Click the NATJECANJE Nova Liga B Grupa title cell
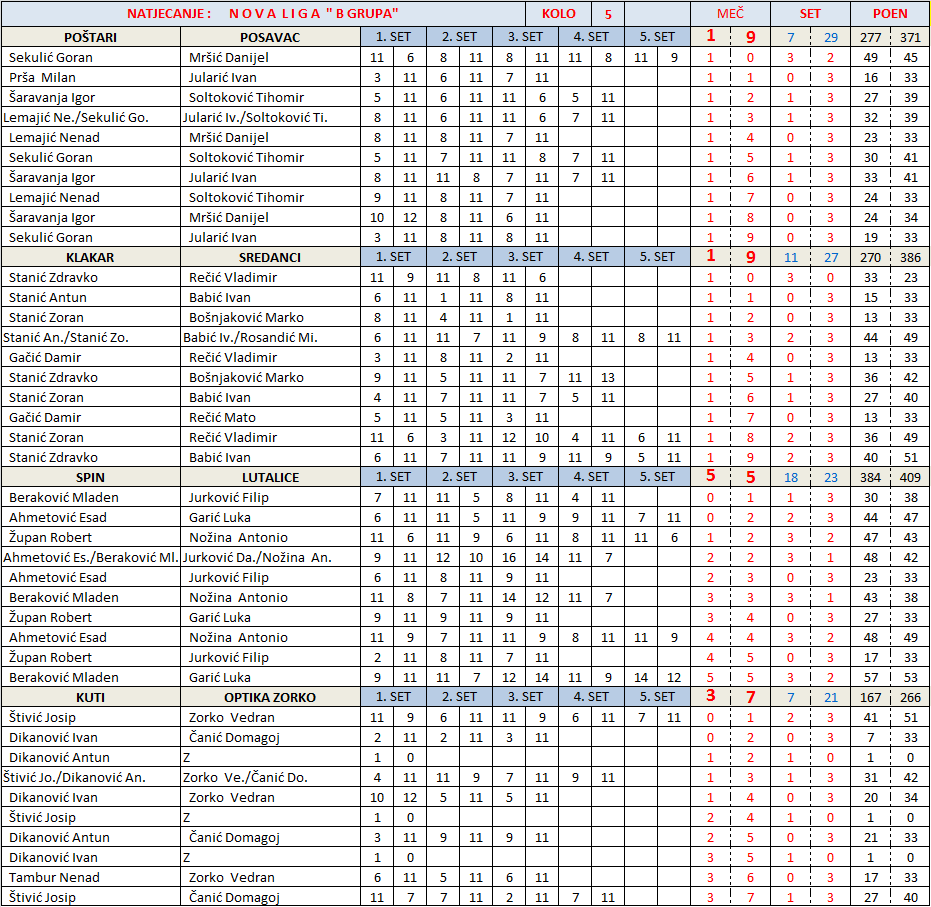The width and height of the screenshot is (931, 907). pyautogui.click(x=263, y=14)
